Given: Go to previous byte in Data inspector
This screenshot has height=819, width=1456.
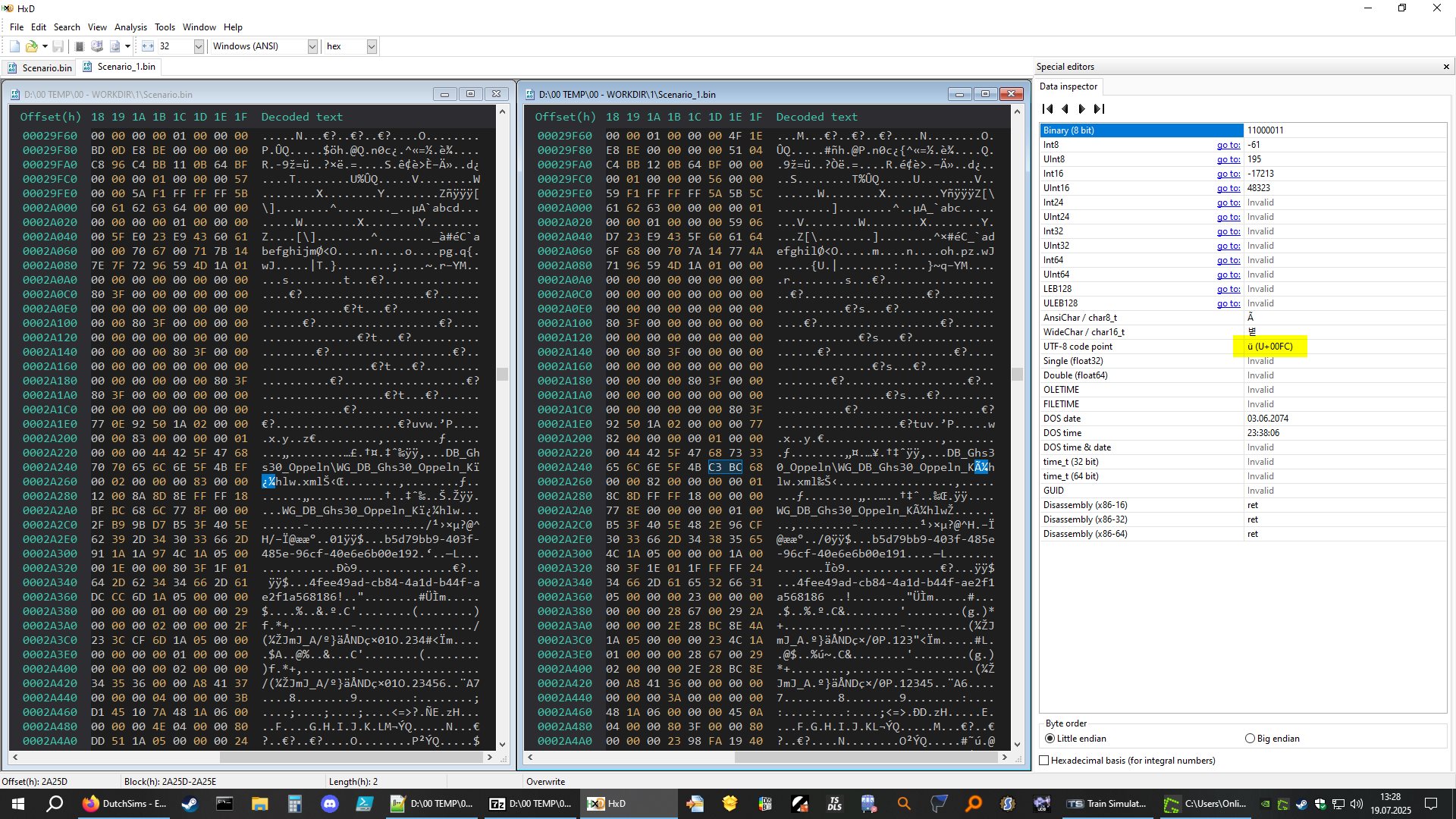Looking at the screenshot, I should (x=1065, y=109).
